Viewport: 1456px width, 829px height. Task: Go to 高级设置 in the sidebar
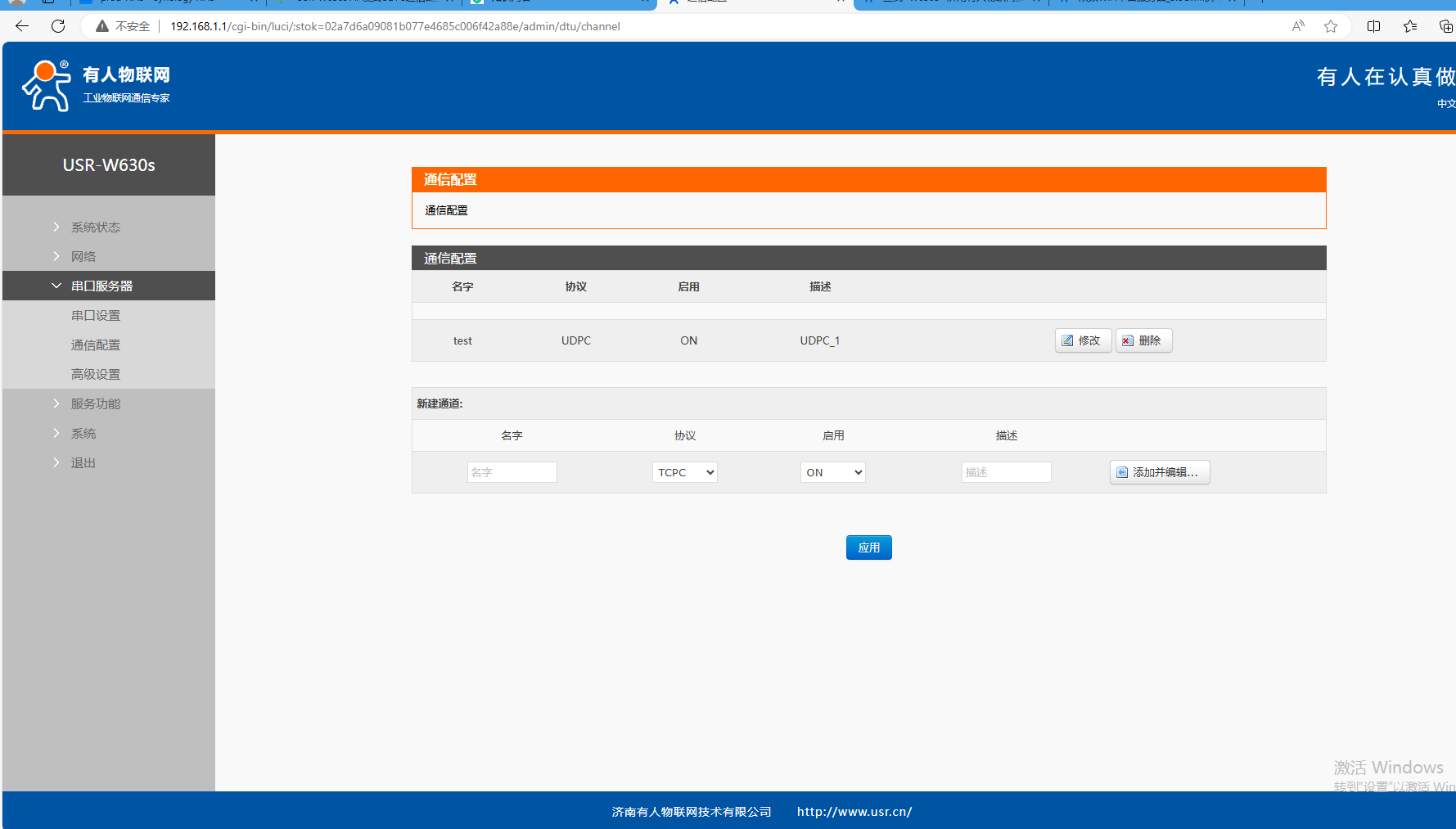click(x=96, y=374)
